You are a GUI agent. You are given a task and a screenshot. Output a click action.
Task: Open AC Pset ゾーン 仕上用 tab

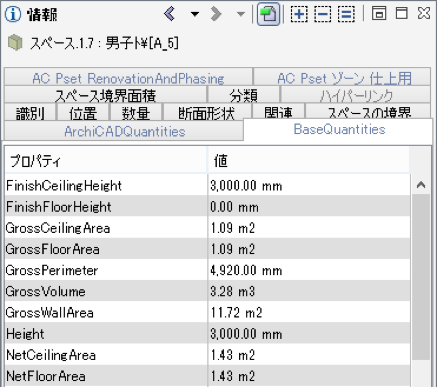[x=342, y=78]
